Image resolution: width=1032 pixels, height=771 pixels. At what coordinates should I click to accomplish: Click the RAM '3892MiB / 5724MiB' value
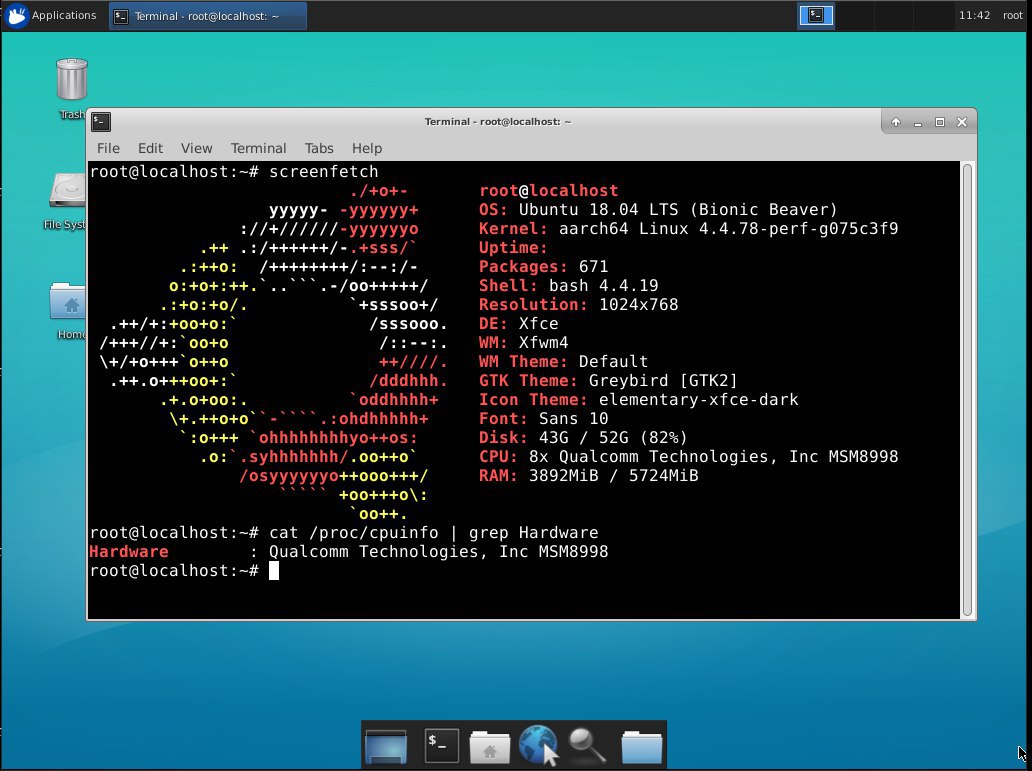(613, 475)
